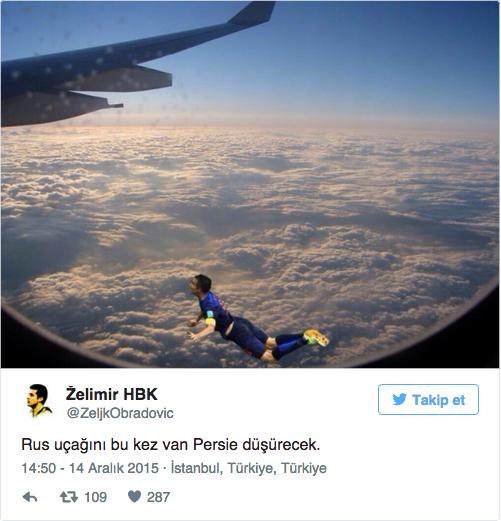
Task: Open the @ZeljkObradovic handle link
Action: click(x=120, y=413)
